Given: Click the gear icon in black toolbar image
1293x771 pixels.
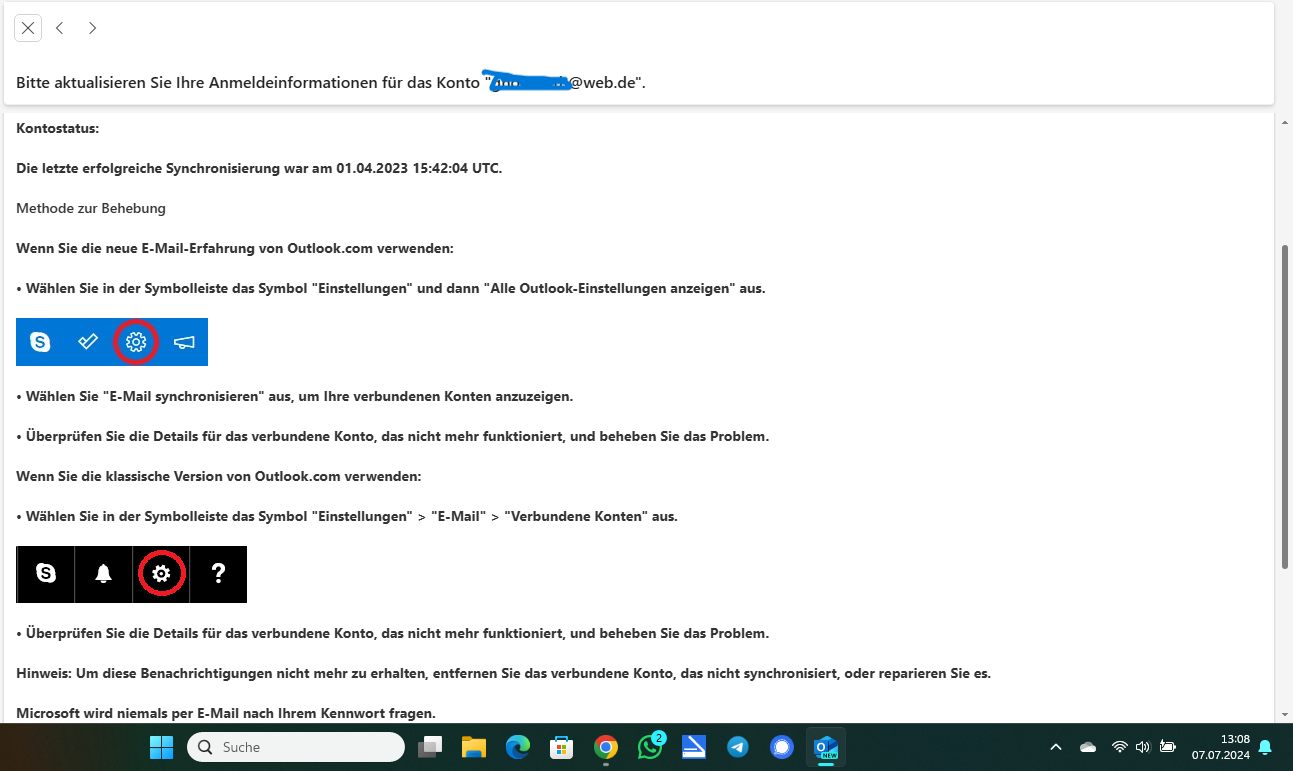Looking at the screenshot, I should [161, 573].
